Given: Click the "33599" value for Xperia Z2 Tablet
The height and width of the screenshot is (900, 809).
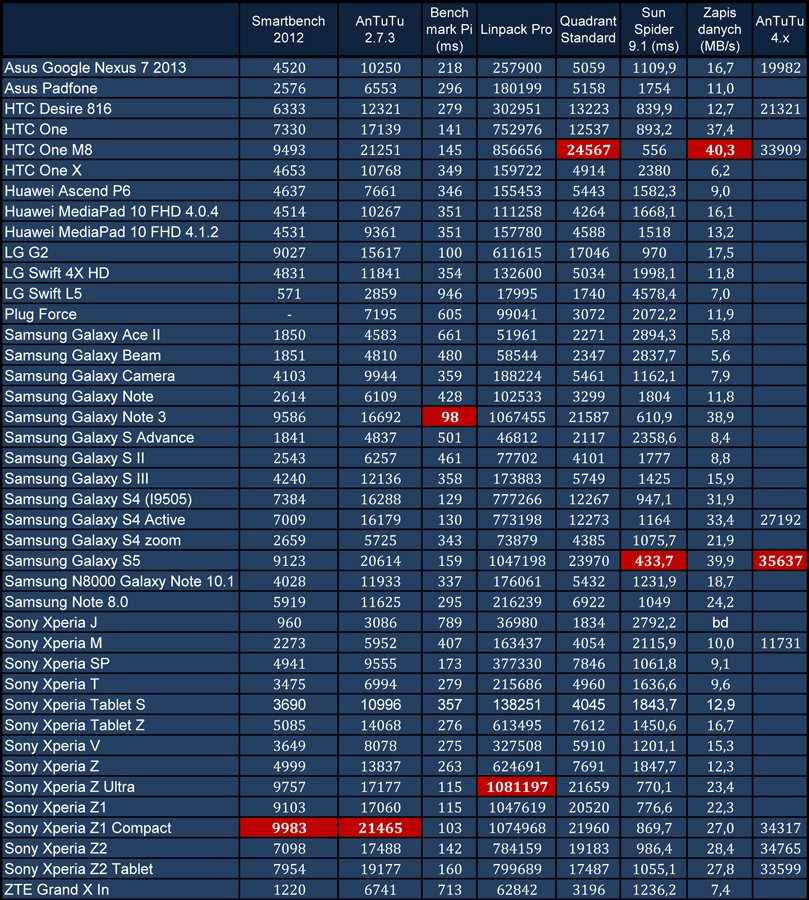Looking at the screenshot, I should 780,869.
